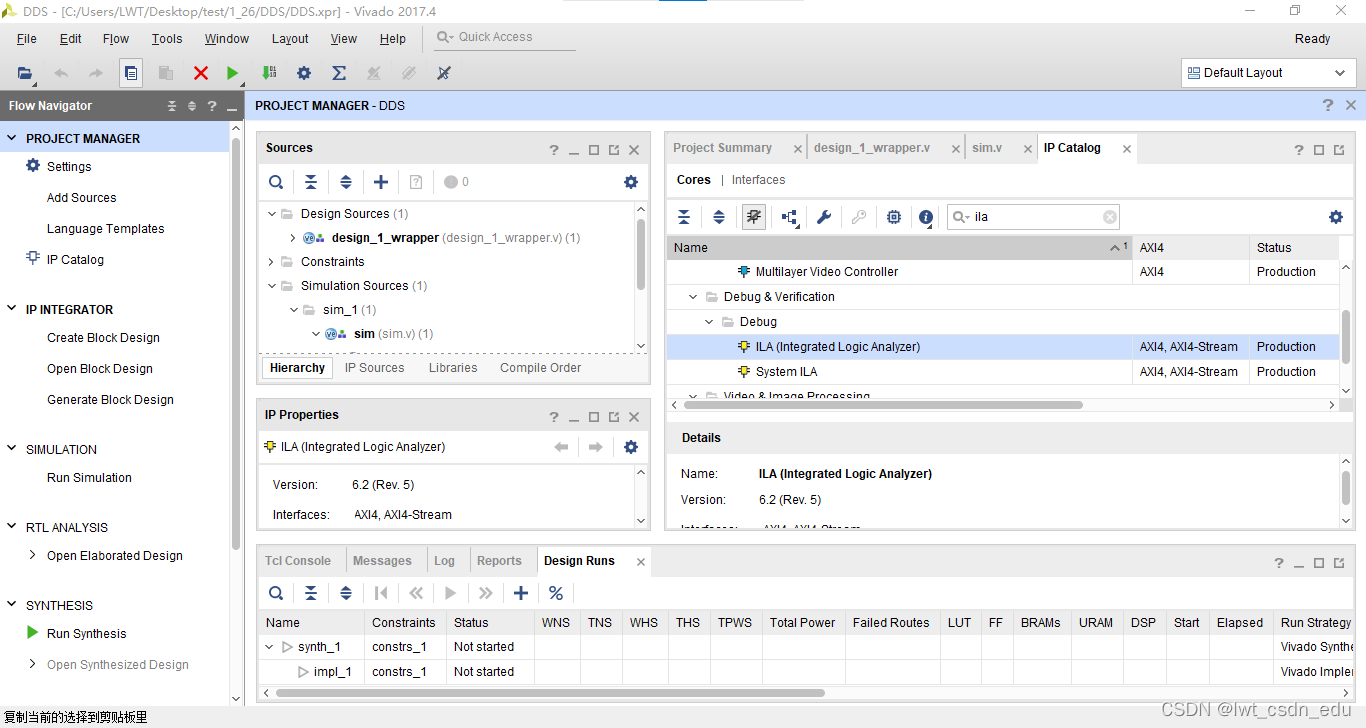The width and height of the screenshot is (1366, 728).
Task: Click the group by hierarchy icon in IP Catalog
Action: [790, 217]
